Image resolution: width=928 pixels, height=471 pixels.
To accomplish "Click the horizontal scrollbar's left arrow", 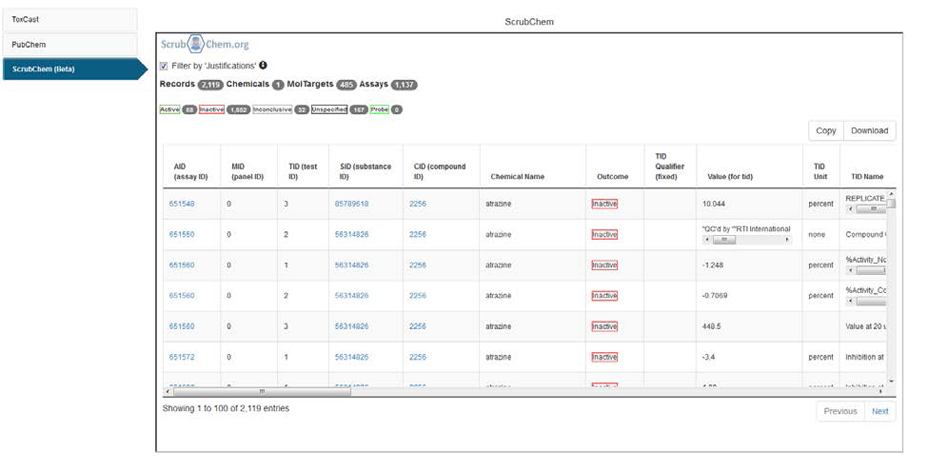I will pos(167,391).
